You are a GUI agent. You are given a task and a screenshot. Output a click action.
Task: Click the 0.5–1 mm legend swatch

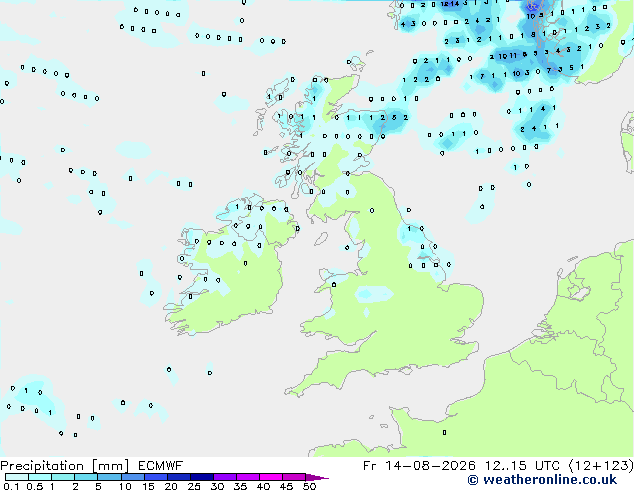40,477
